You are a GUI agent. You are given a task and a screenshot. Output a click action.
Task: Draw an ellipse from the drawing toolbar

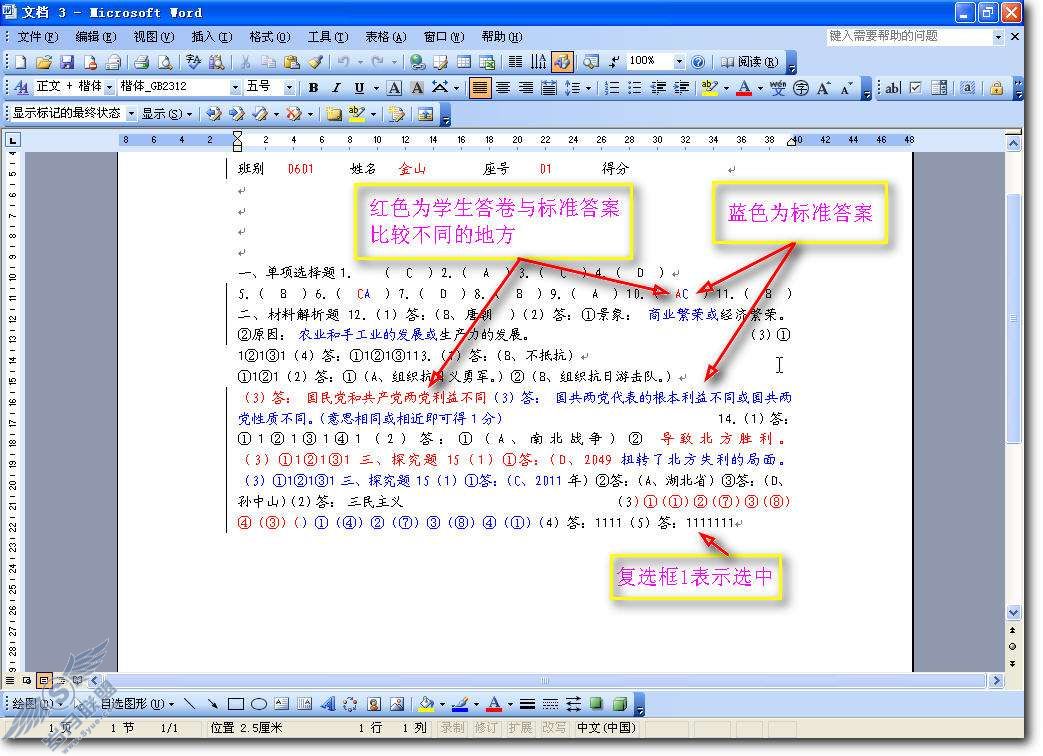259,703
